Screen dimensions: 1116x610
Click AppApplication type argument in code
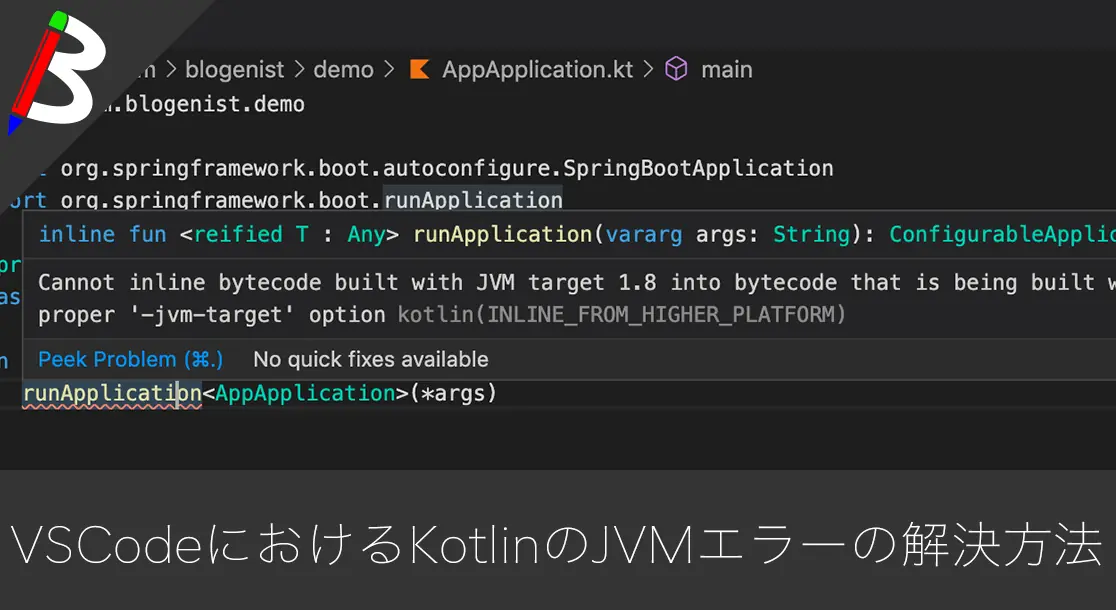pos(305,393)
